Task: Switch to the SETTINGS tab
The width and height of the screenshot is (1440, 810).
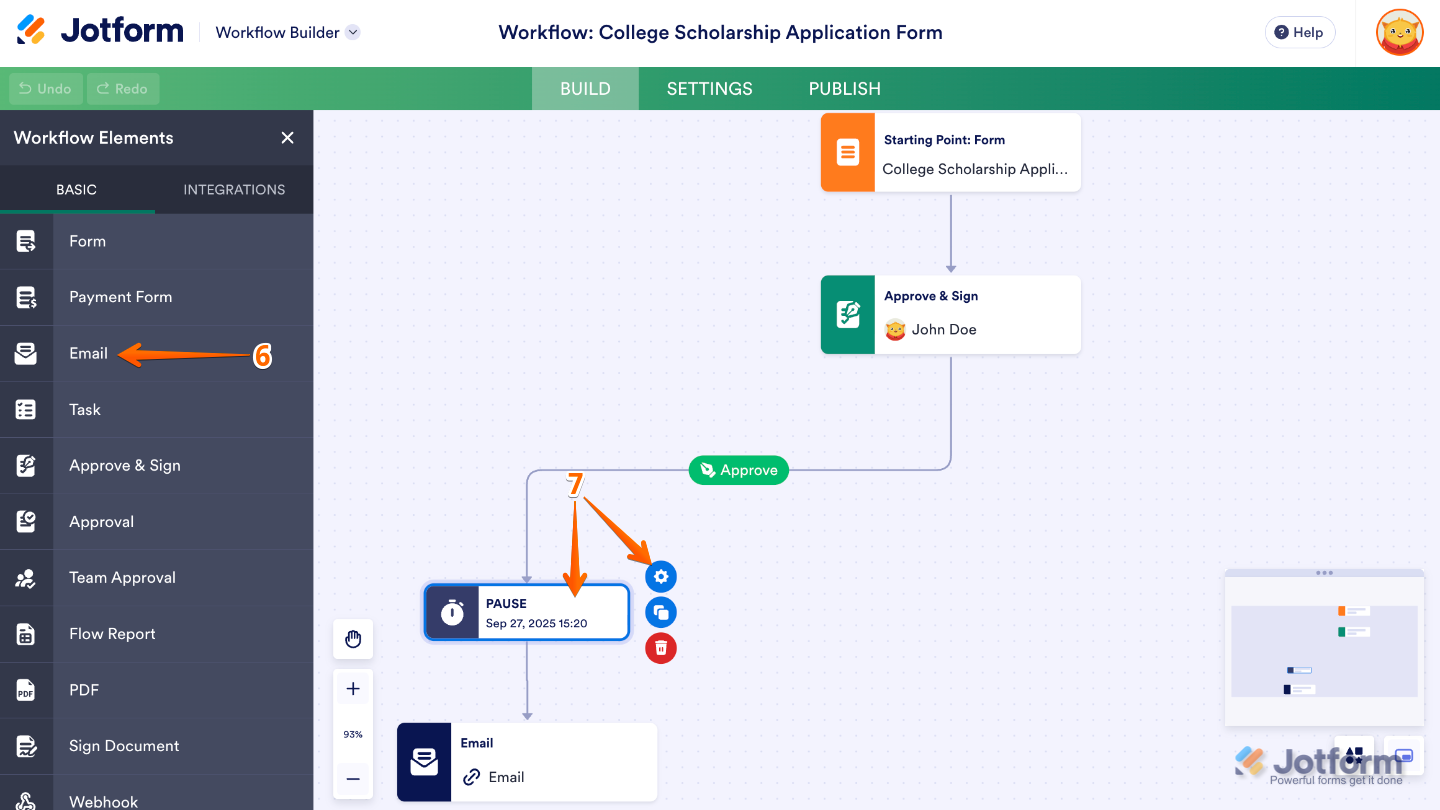Action: coord(709,88)
